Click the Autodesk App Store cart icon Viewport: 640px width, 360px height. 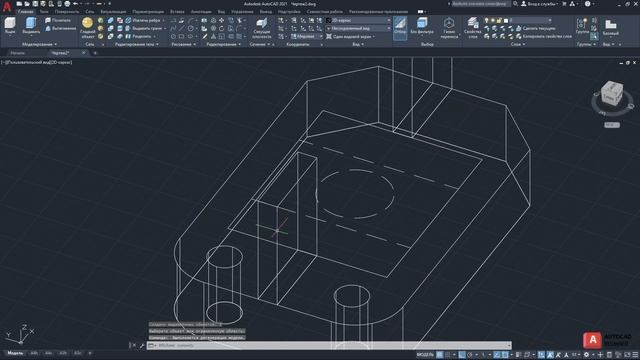(564, 4)
